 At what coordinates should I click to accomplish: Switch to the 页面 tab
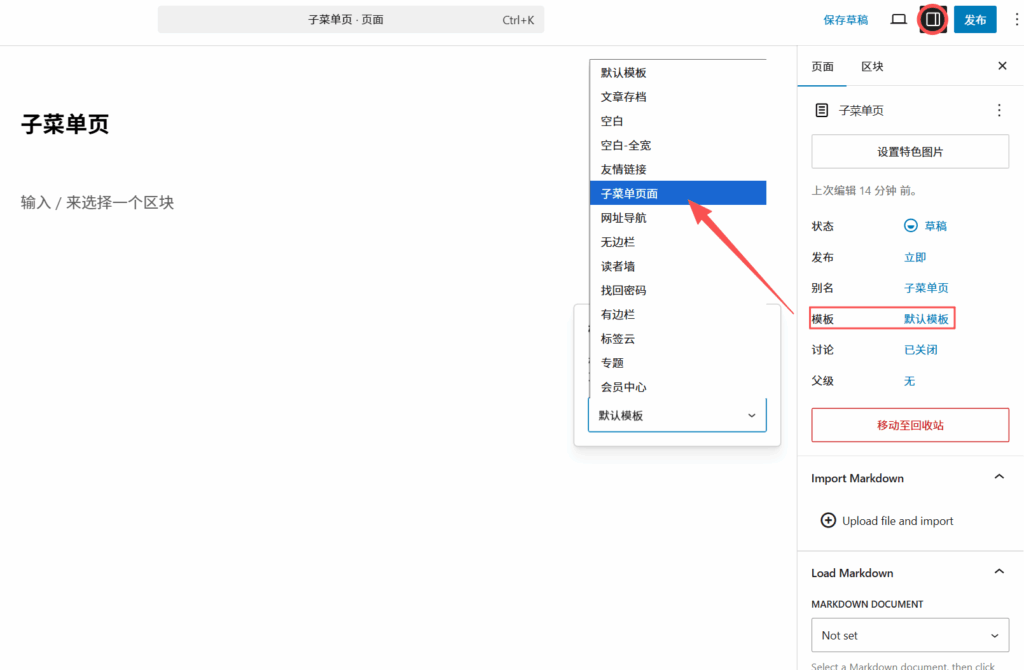point(822,66)
